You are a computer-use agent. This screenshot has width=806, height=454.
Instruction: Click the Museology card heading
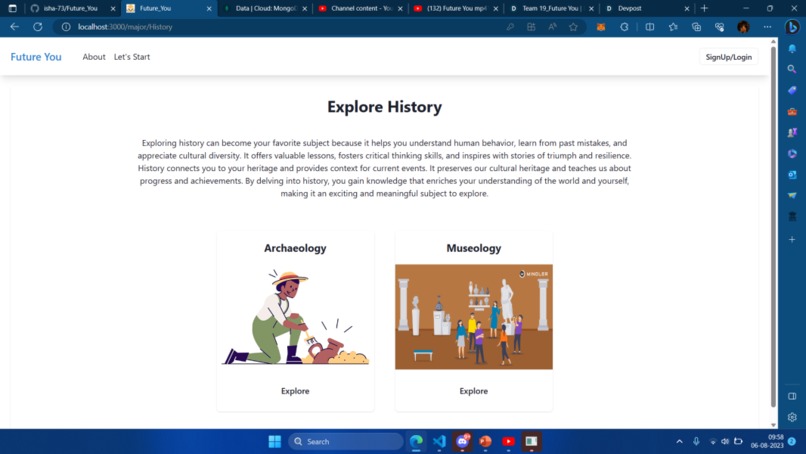[473, 248]
